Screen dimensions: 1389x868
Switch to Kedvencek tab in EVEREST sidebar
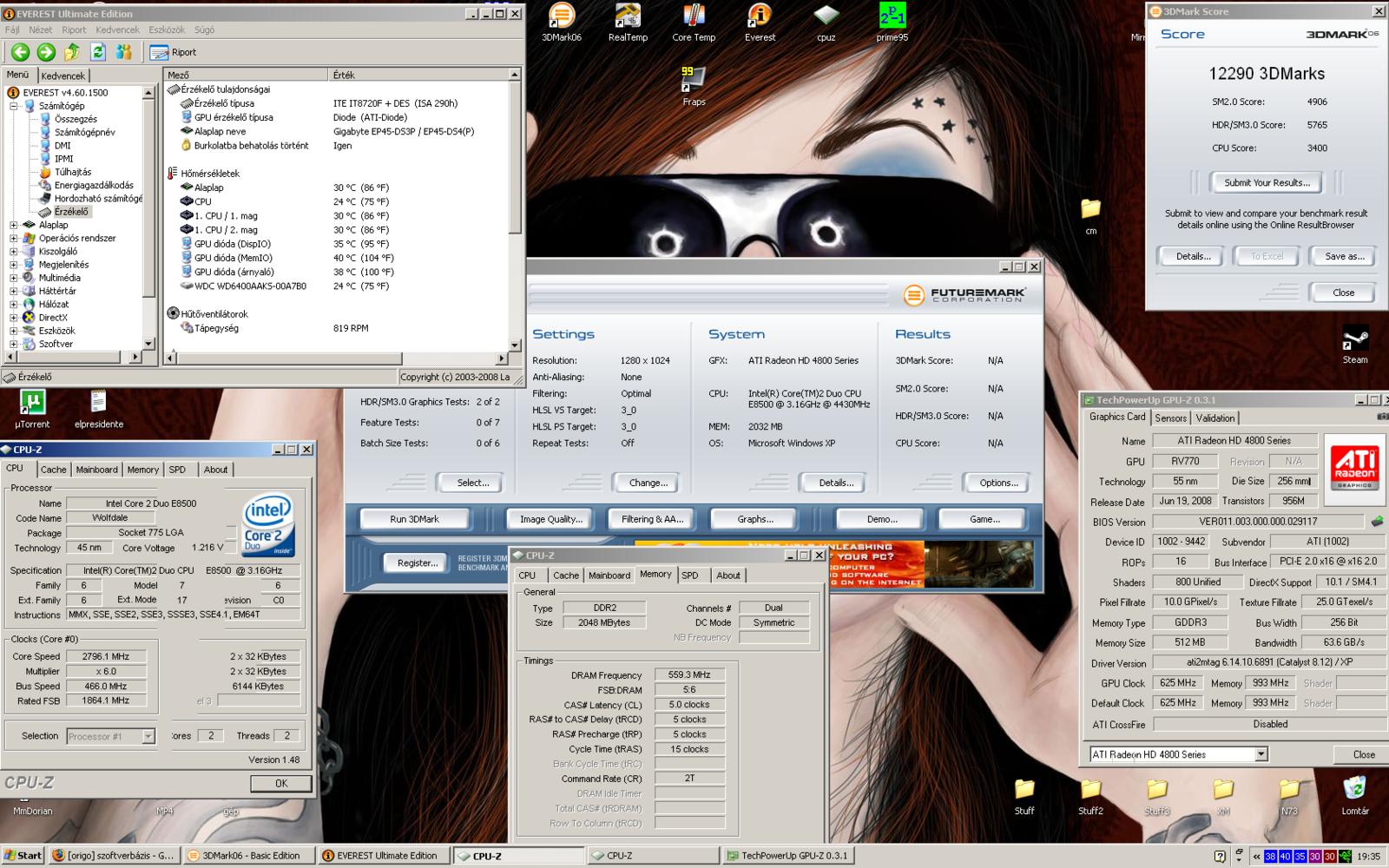tap(63, 76)
